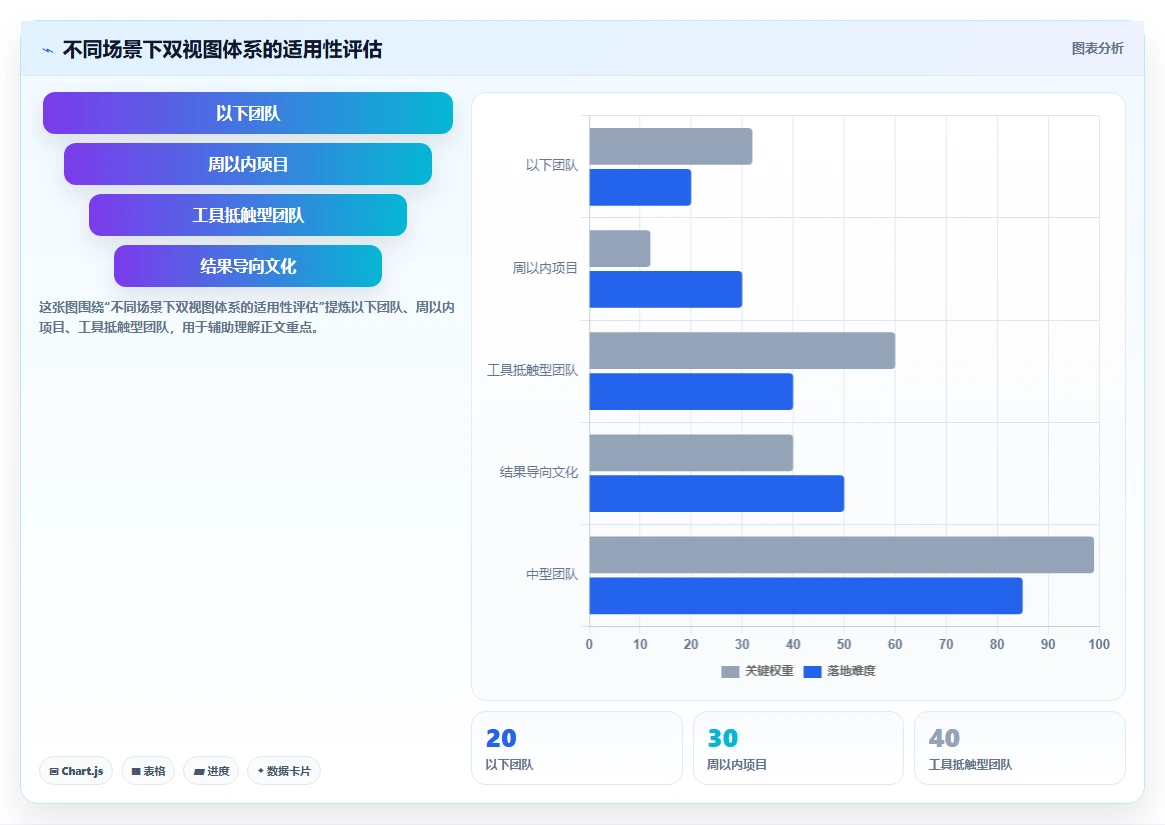Image resolution: width=1165 pixels, height=825 pixels.
Task: Click the 工具抵触型团队 y-axis label
Action: [532, 369]
